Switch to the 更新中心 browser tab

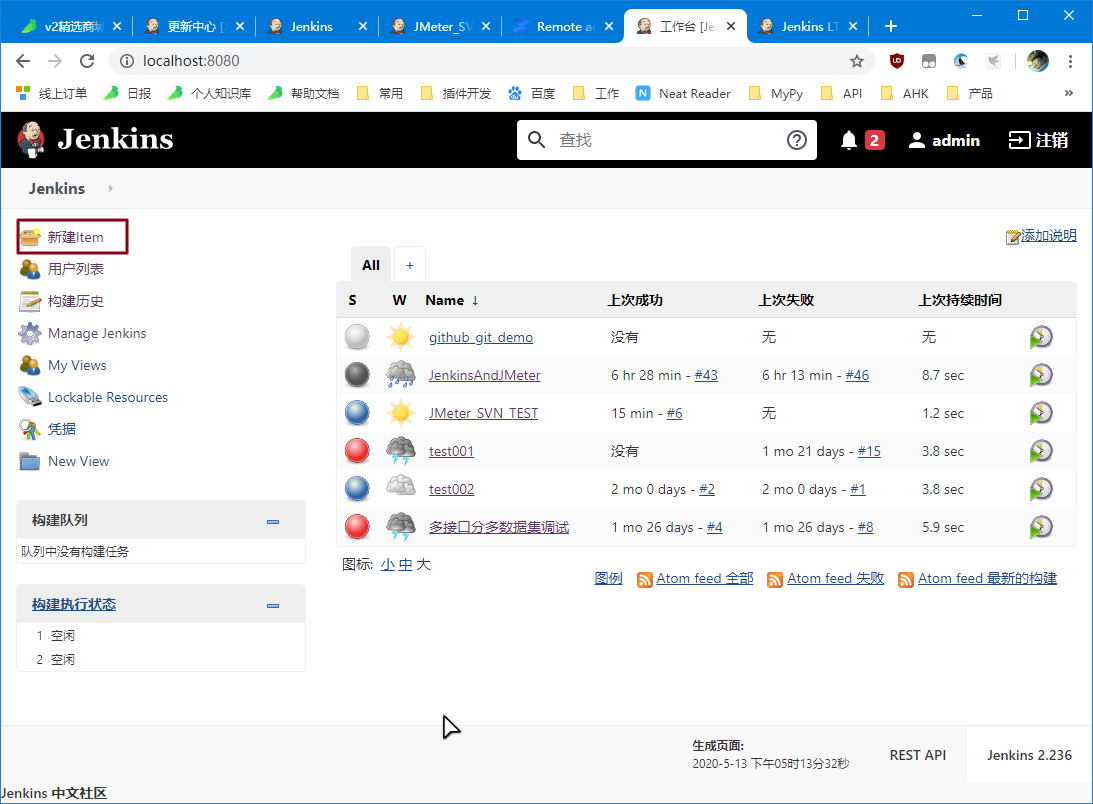[193, 26]
